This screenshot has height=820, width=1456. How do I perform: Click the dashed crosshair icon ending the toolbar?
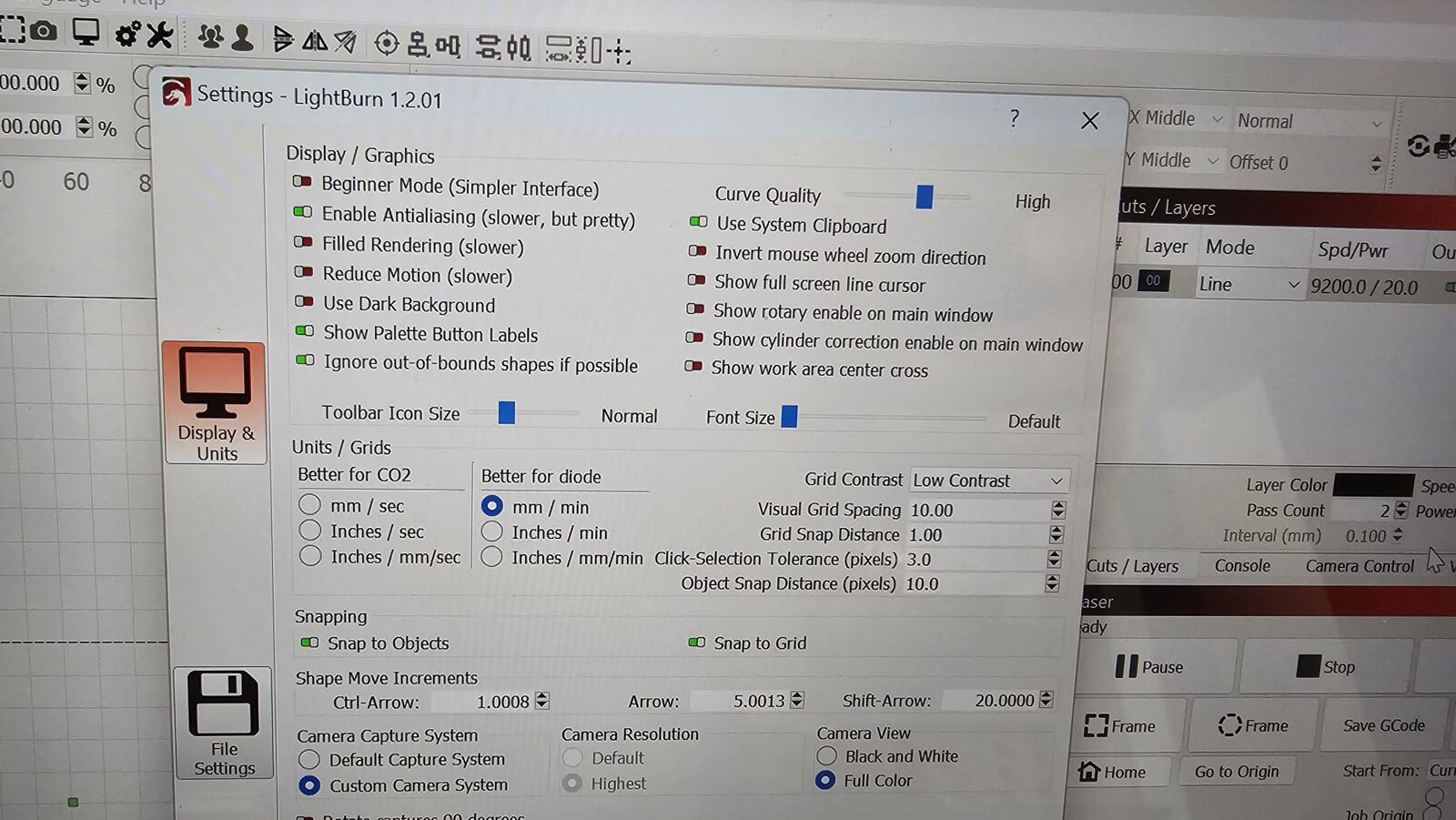point(619,51)
